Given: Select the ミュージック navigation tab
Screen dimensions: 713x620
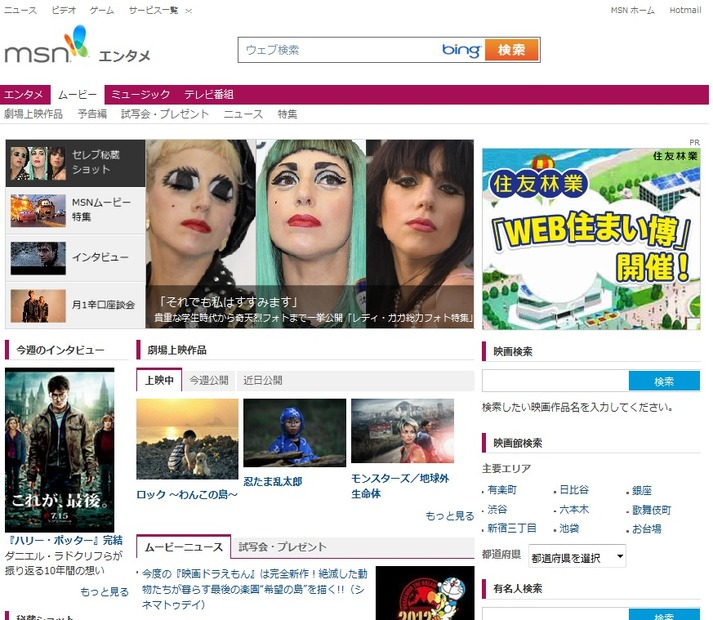Looking at the screenshot, I should pos(141,95).
